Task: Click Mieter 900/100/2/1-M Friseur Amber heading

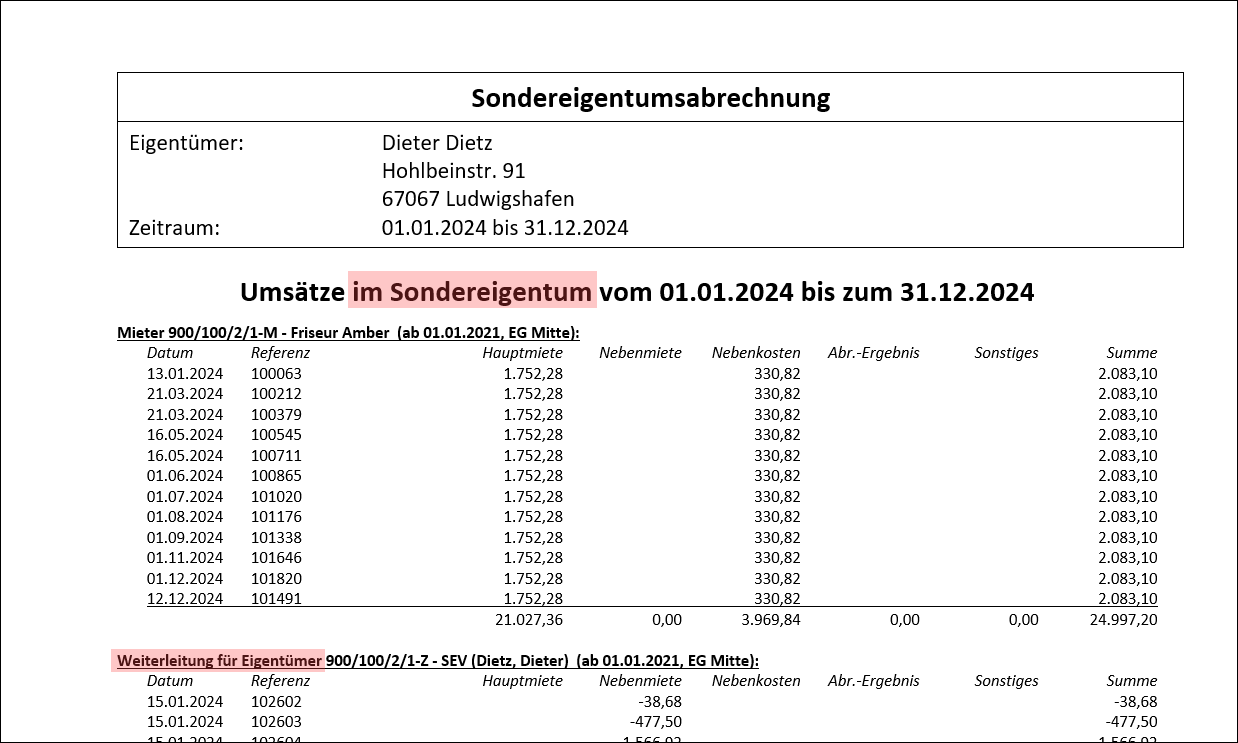Action: 349,332
